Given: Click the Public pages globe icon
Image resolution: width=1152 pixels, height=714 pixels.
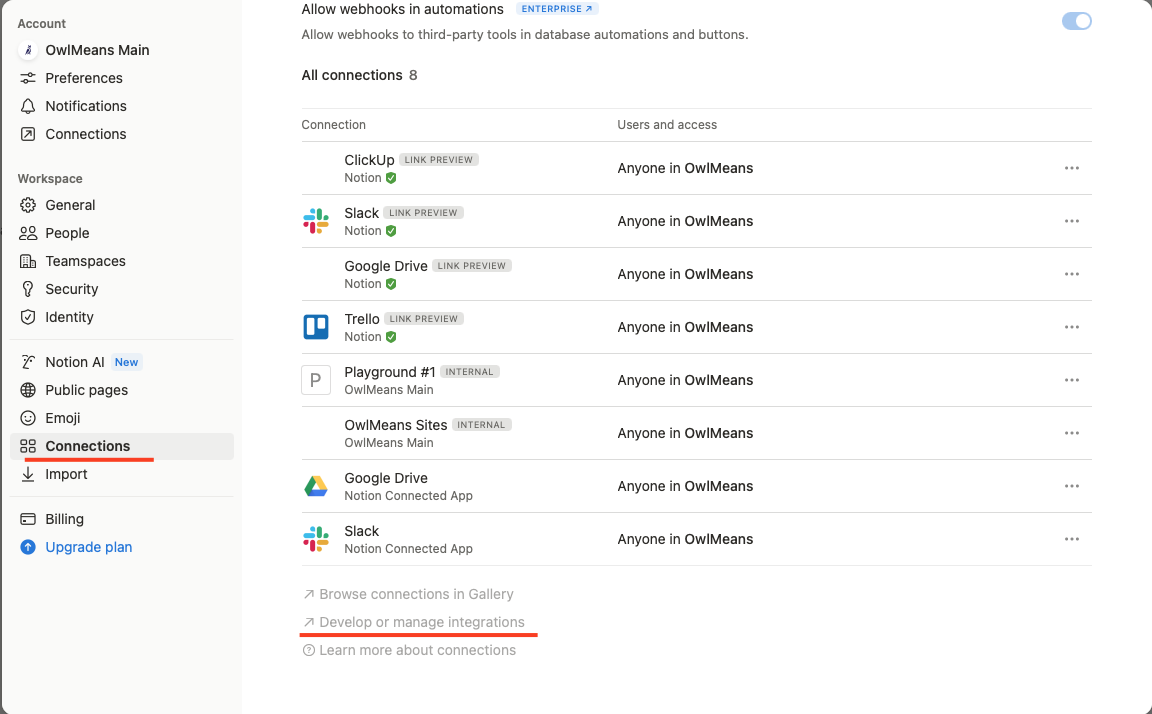Looking at the screenshot, I should (28, 390).
